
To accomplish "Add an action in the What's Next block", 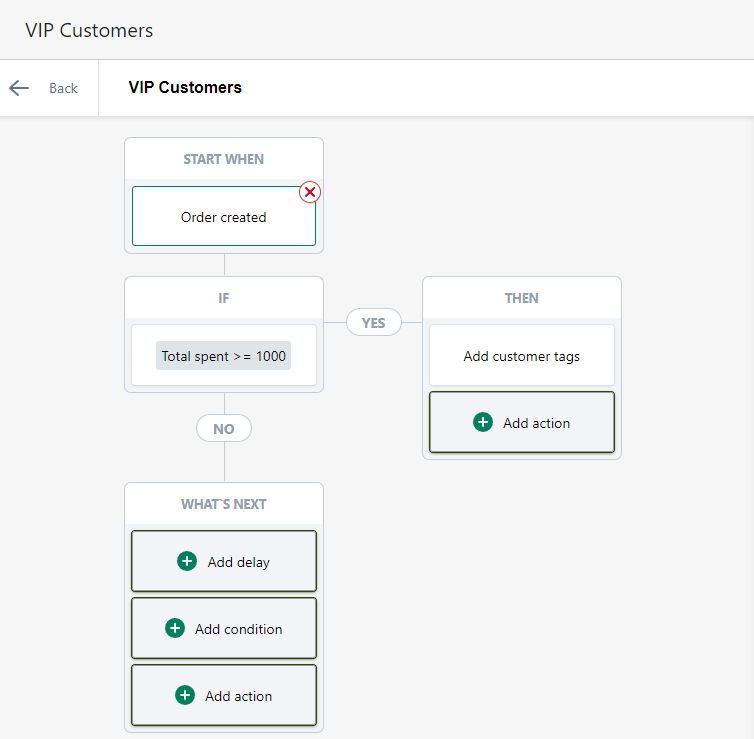I will click(x=224, y=695).
